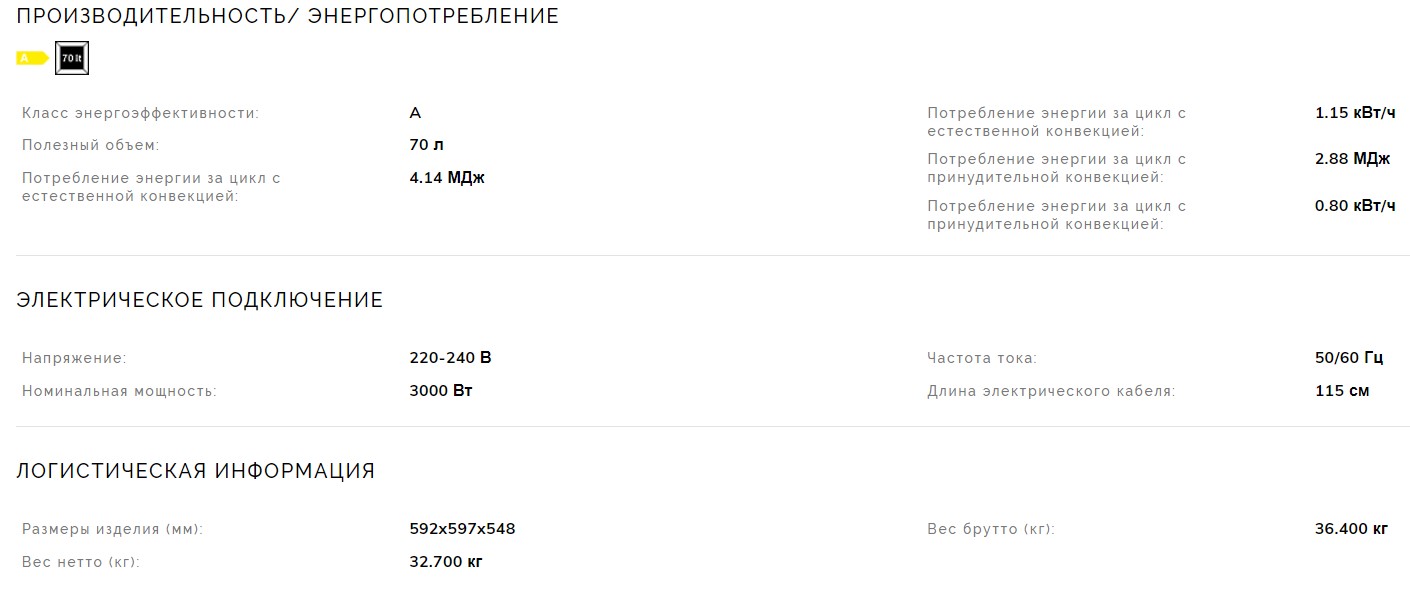Click the Напряжение label

coord(74,358)
